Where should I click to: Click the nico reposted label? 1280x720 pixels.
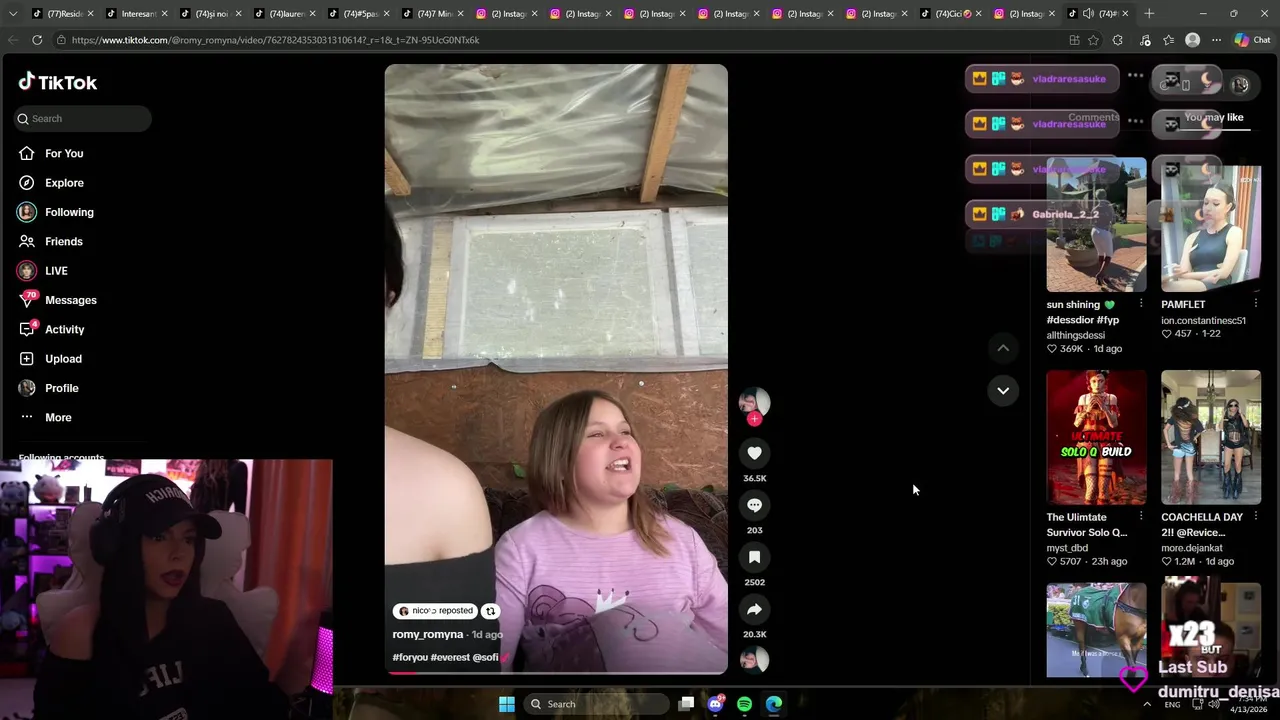coord(435,610)
